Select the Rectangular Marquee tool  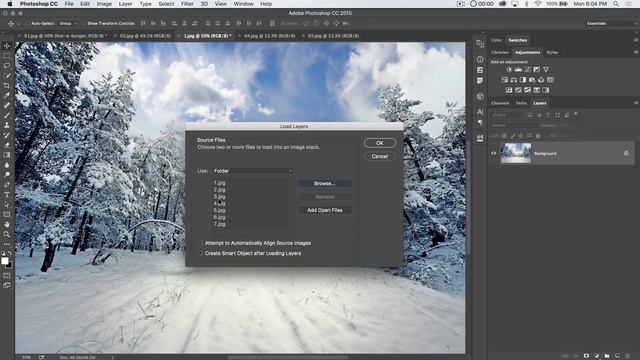7,56
